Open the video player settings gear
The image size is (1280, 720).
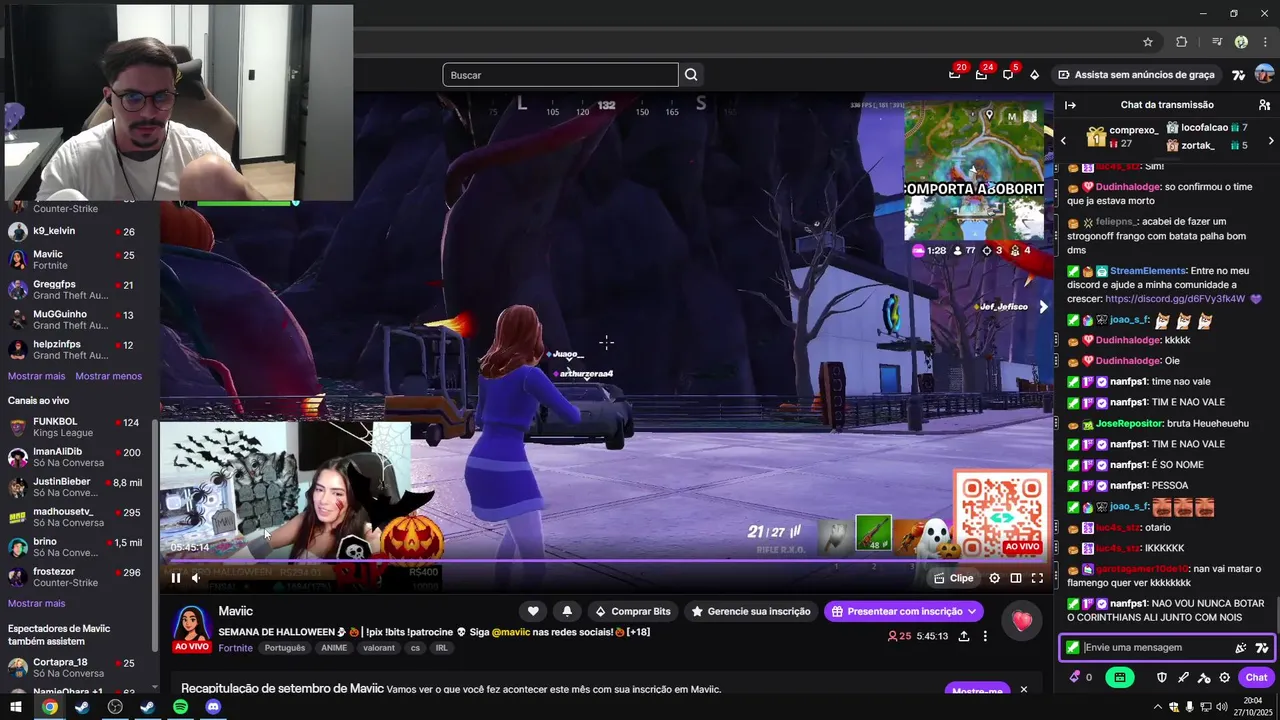pos(994,578)
